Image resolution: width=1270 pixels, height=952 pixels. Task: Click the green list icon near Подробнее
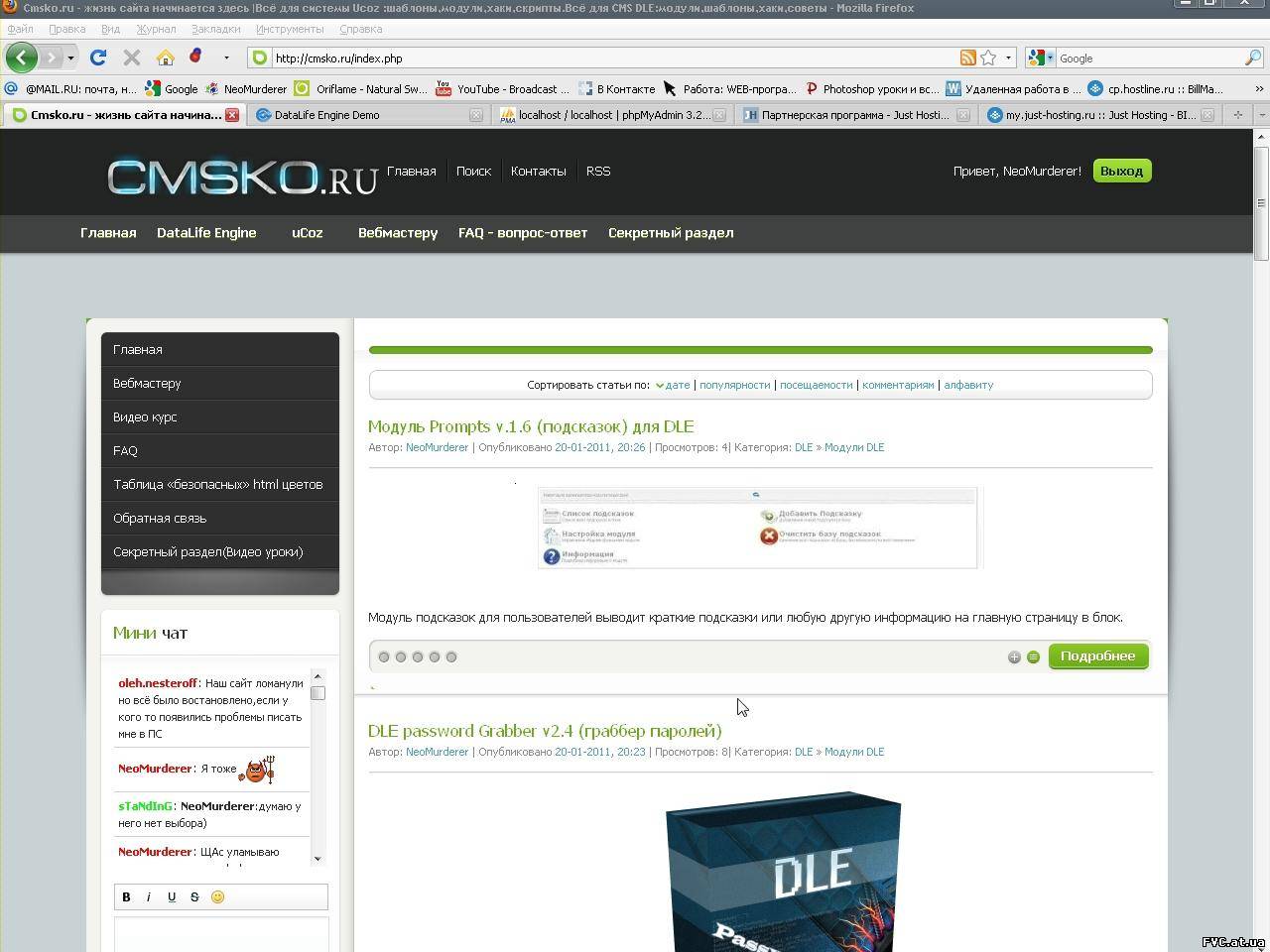tap(1033, 656)
